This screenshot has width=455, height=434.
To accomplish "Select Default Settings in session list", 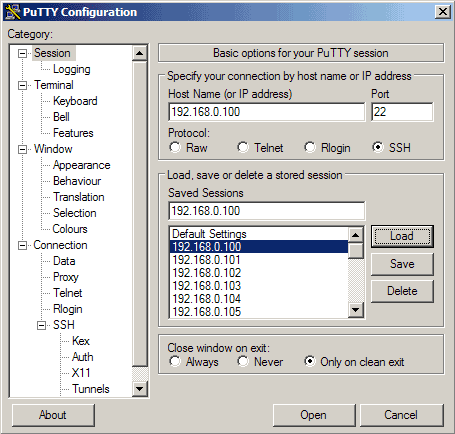I will (259, 234).
